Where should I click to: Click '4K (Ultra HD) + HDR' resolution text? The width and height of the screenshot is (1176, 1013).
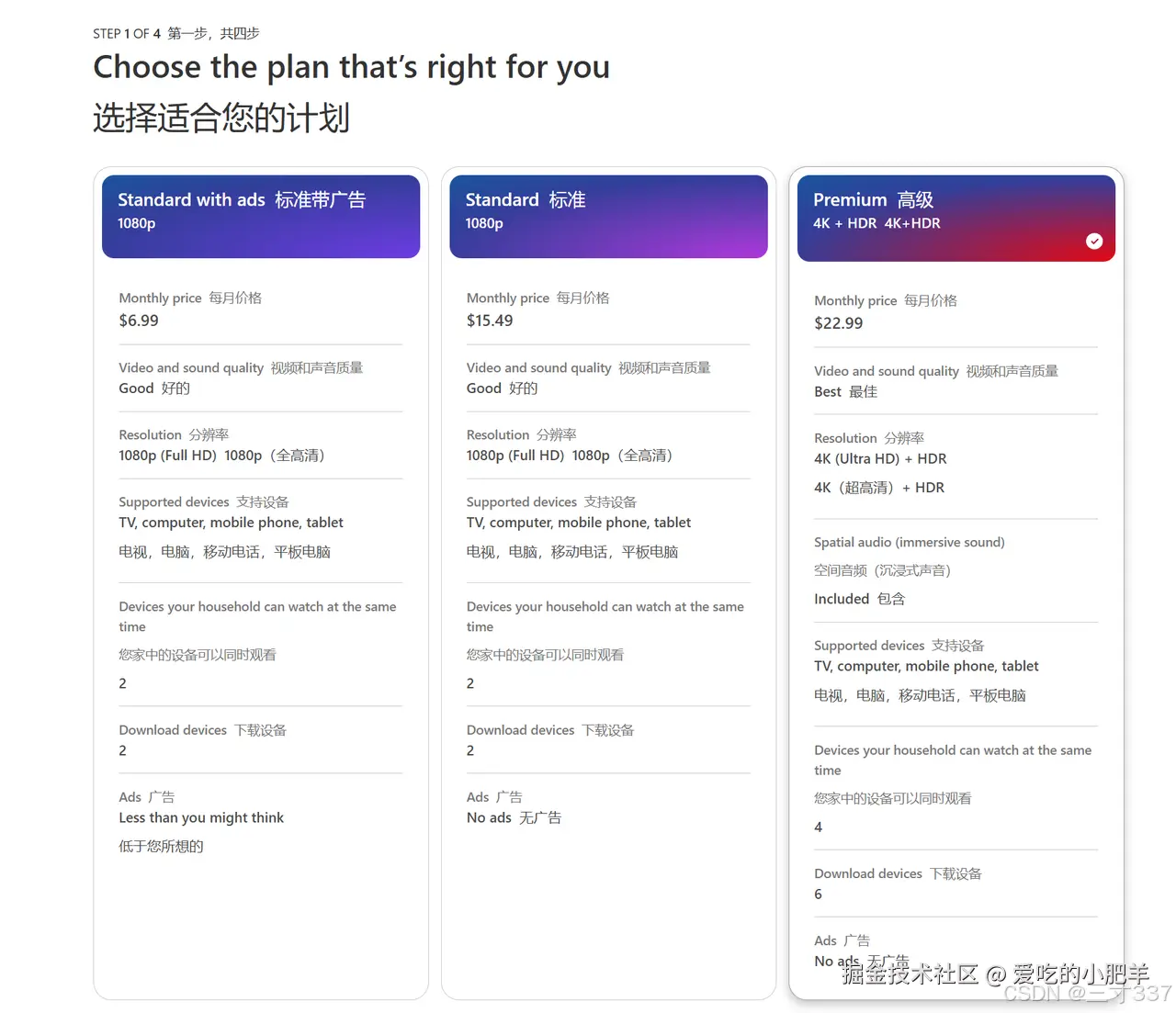coord(880,458)
